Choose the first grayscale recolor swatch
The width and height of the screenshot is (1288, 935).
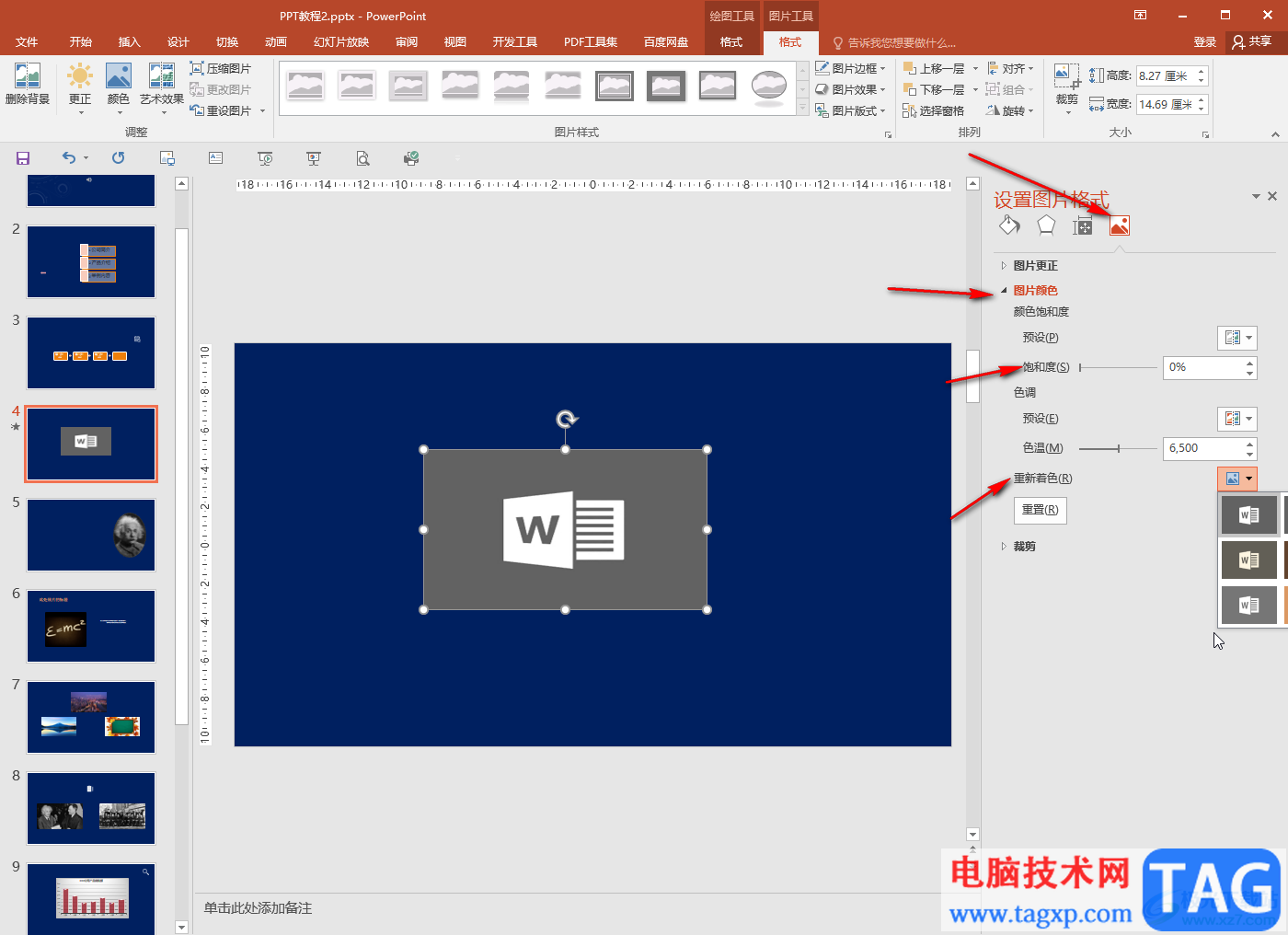pyautogui.click(x=1248, y=515)
